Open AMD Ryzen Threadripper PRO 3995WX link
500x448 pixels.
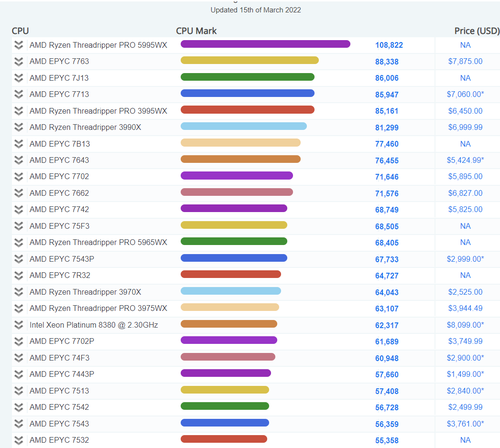(x=98, y=111)
